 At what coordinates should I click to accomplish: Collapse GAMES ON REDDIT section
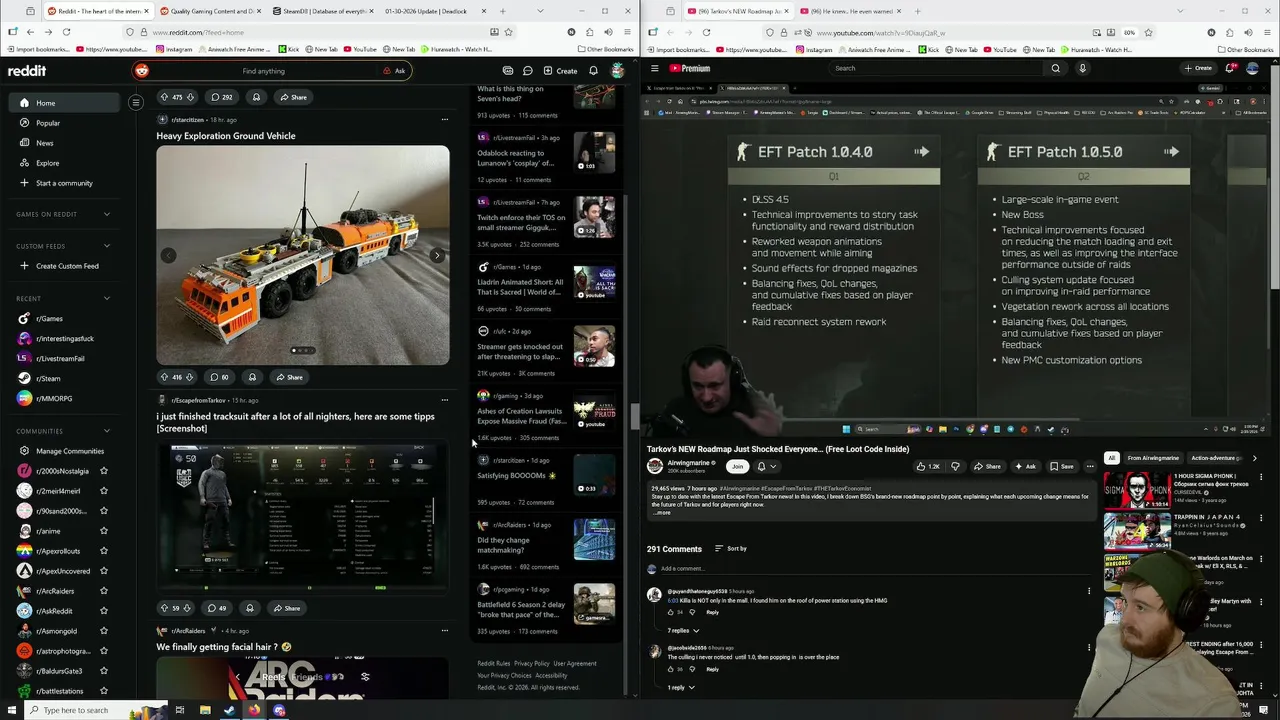point(107,214)
